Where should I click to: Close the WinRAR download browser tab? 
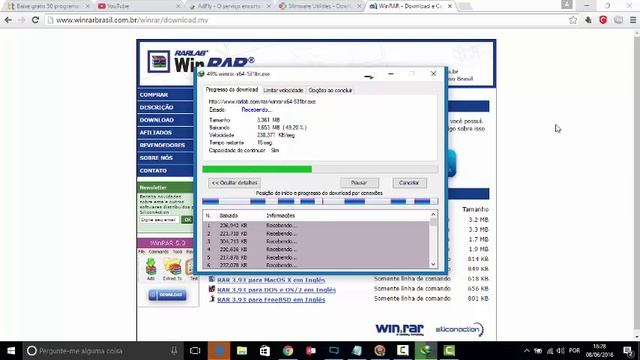(x=450, y=6)
